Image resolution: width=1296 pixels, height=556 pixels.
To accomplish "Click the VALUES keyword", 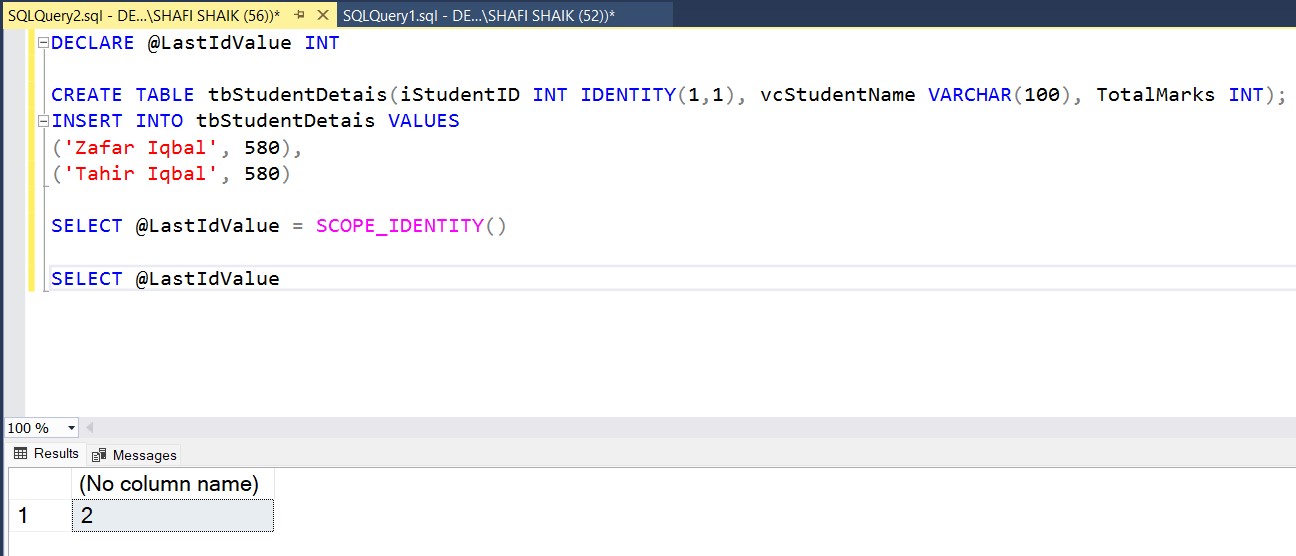I will (423, 121).
